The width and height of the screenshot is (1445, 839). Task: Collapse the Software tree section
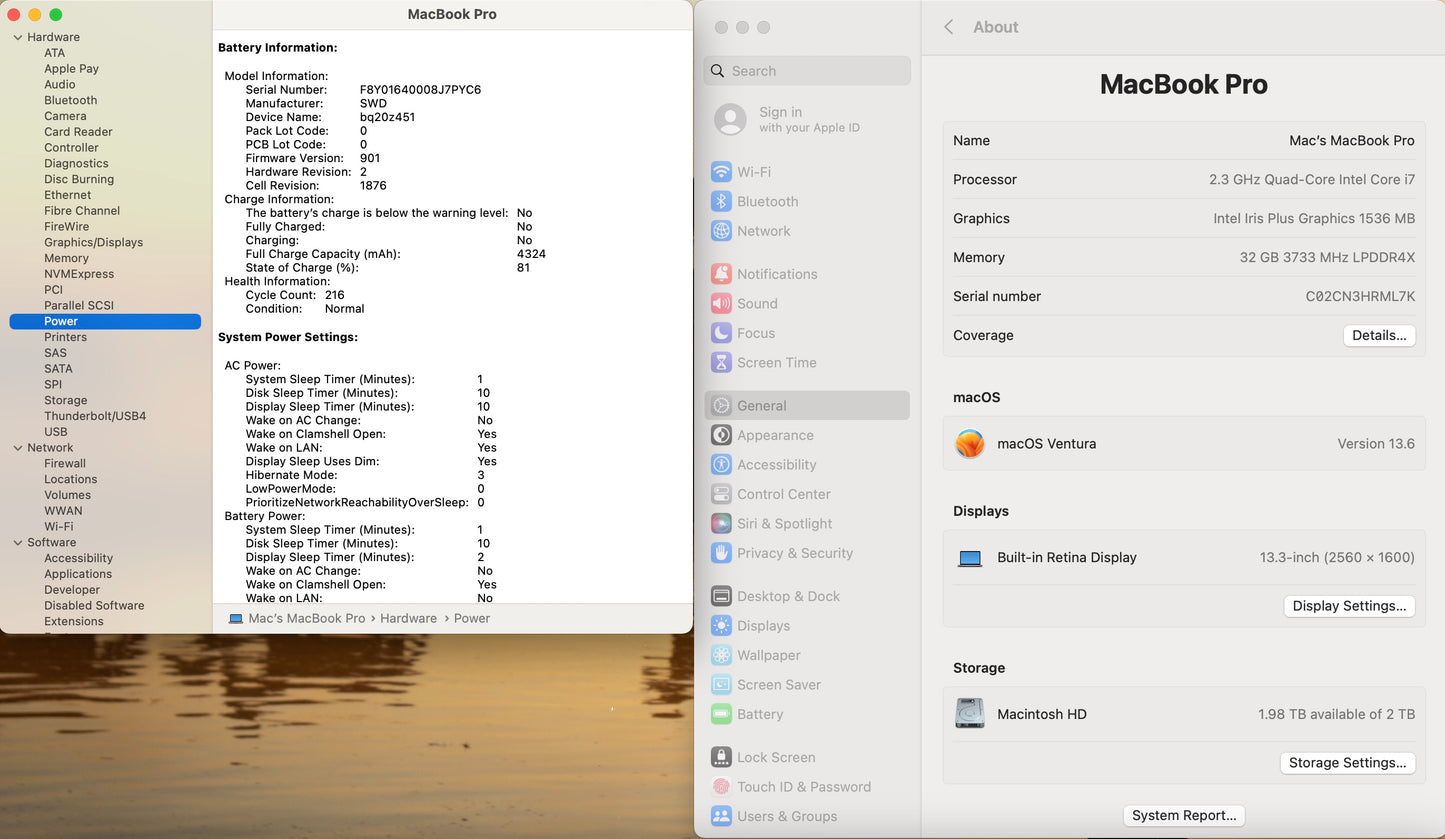pos(18,543)
